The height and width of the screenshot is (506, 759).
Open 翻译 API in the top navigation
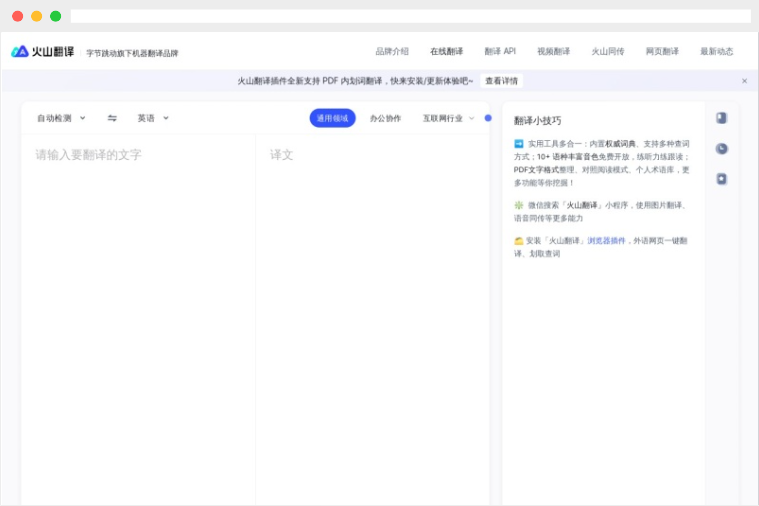point(500,51)
